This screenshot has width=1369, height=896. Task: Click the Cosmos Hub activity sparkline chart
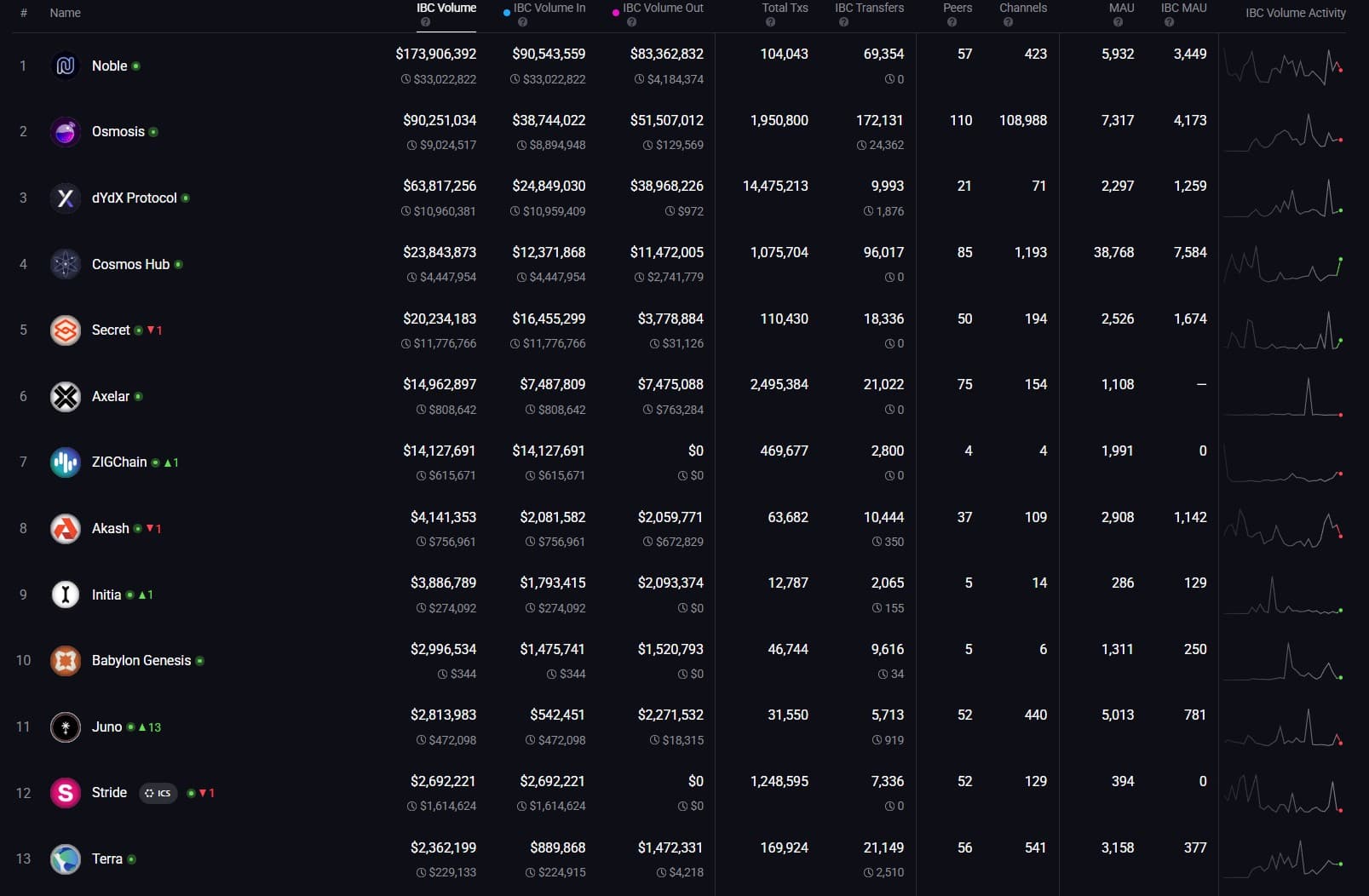(1284, 265)
